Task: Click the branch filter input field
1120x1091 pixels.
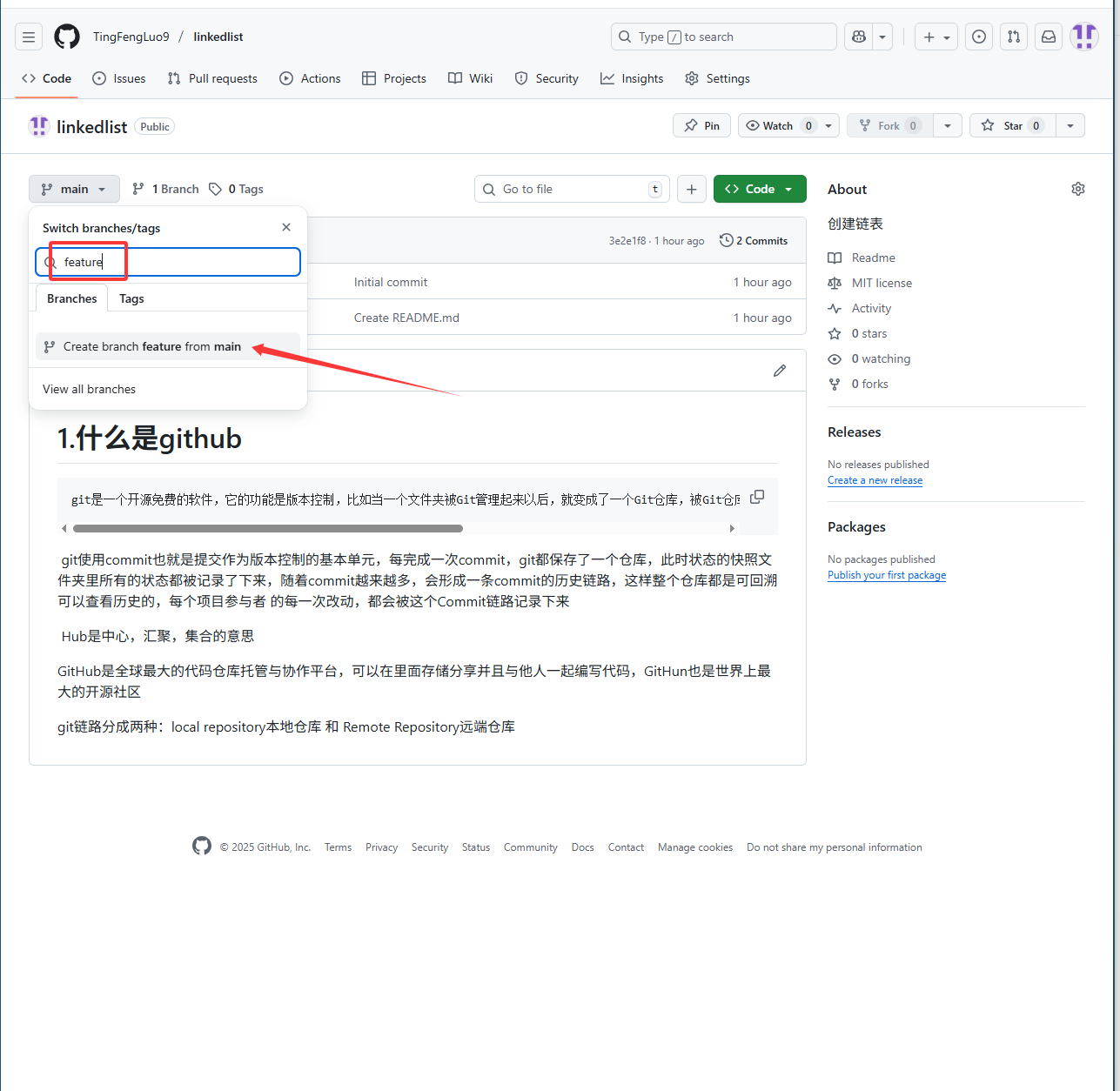Action: (x=174, y=262)
